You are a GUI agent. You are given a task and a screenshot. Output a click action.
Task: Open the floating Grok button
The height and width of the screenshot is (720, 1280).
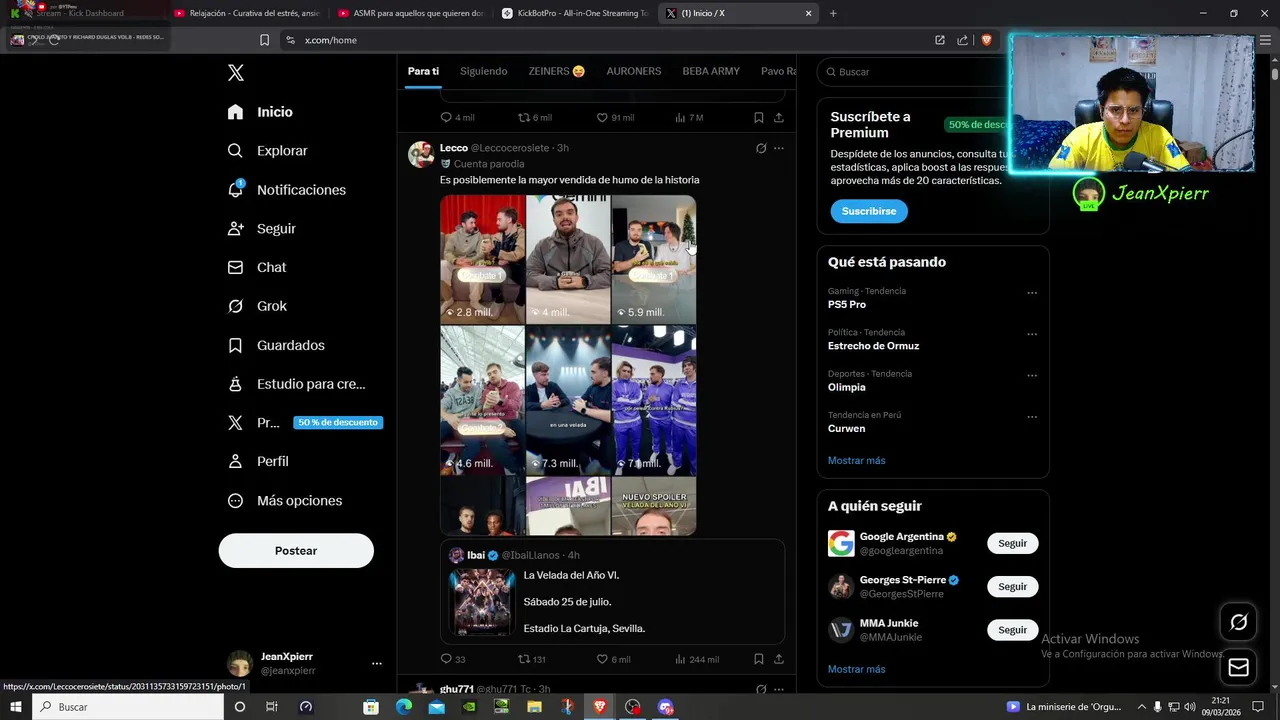click(x=1238, y=623)
